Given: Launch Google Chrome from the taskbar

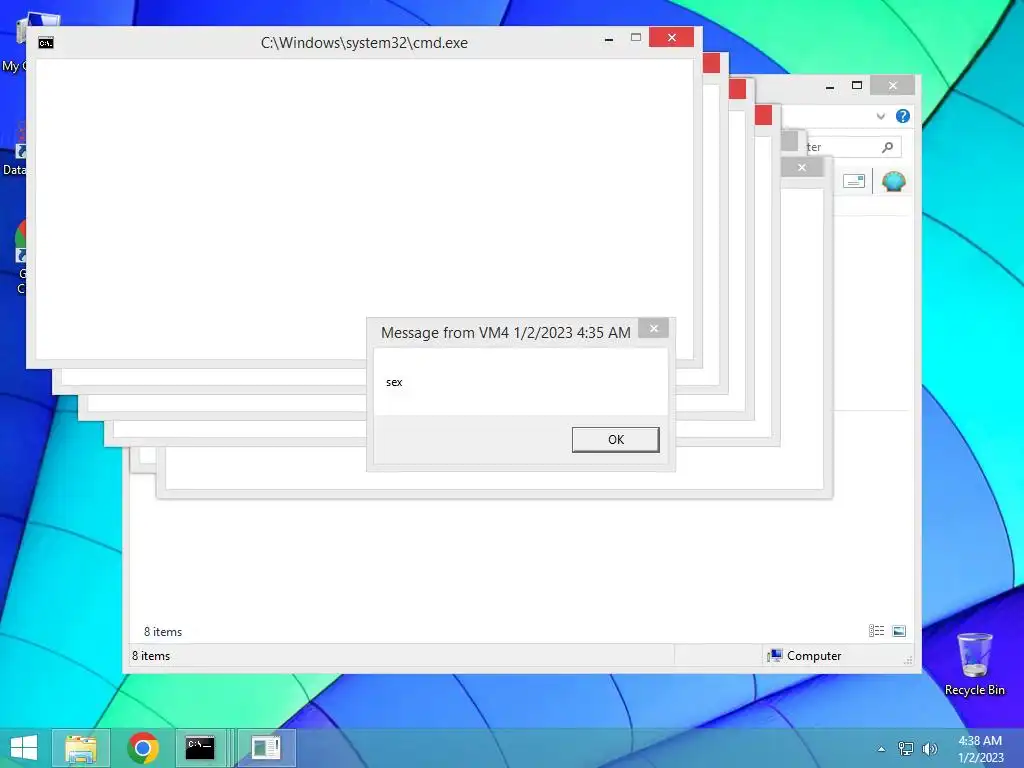Looking at the screenshot, I should [x=143, y=748].
